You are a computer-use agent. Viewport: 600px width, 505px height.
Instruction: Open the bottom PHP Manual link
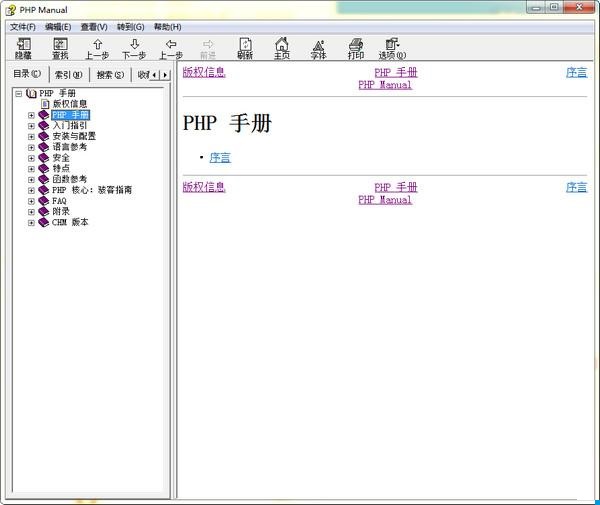(x=385, y=200)
